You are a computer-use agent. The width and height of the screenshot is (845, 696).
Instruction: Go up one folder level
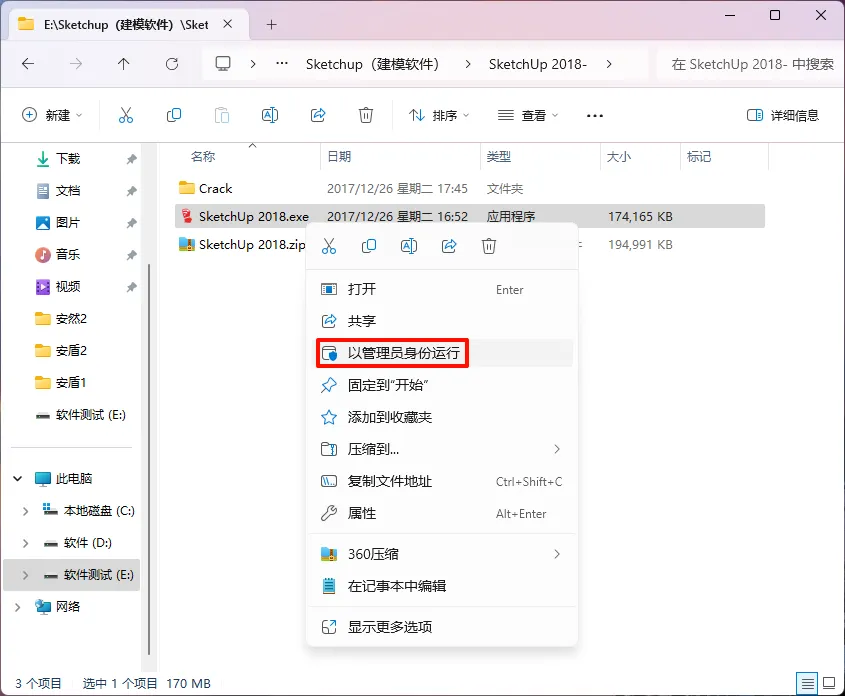[x=123, y=64]
